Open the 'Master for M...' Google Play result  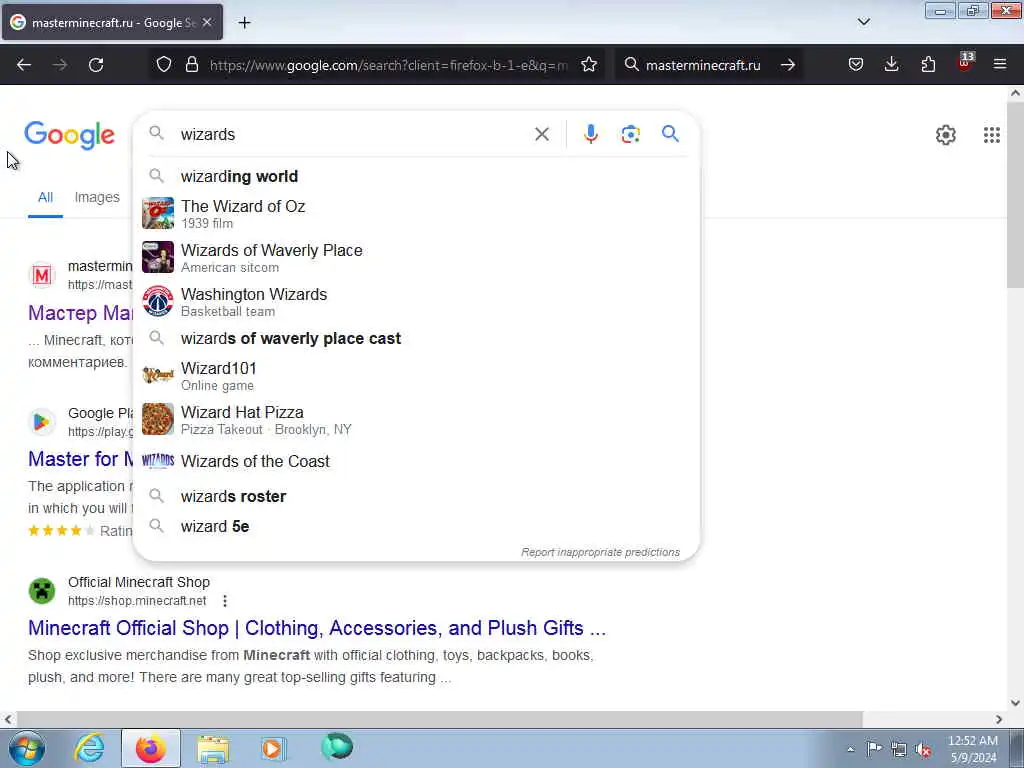pyautogui.click(x=80, y=459)
